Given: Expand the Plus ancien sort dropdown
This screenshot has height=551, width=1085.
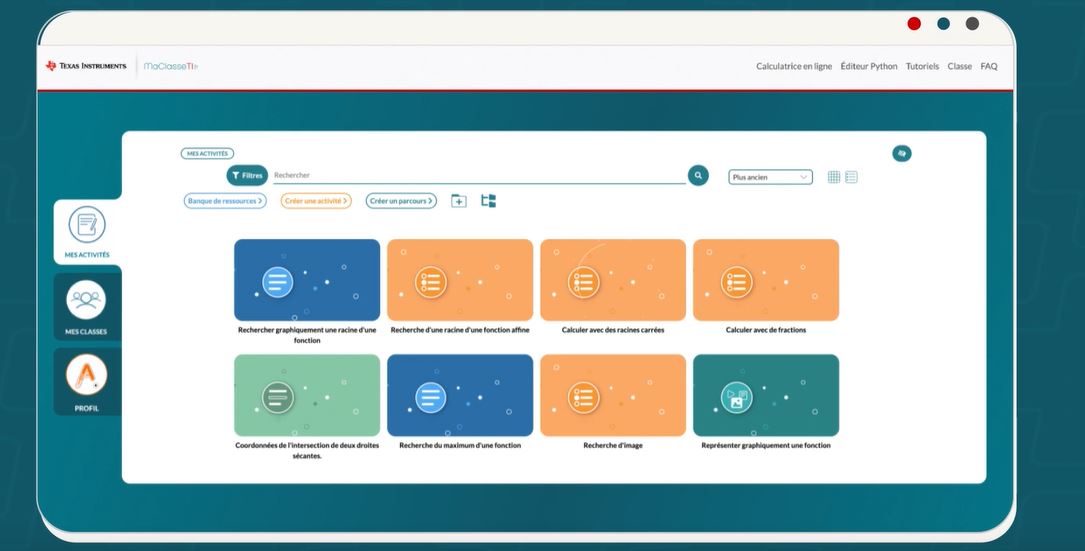Looking at the screenshot, I should tap(770, 177).
